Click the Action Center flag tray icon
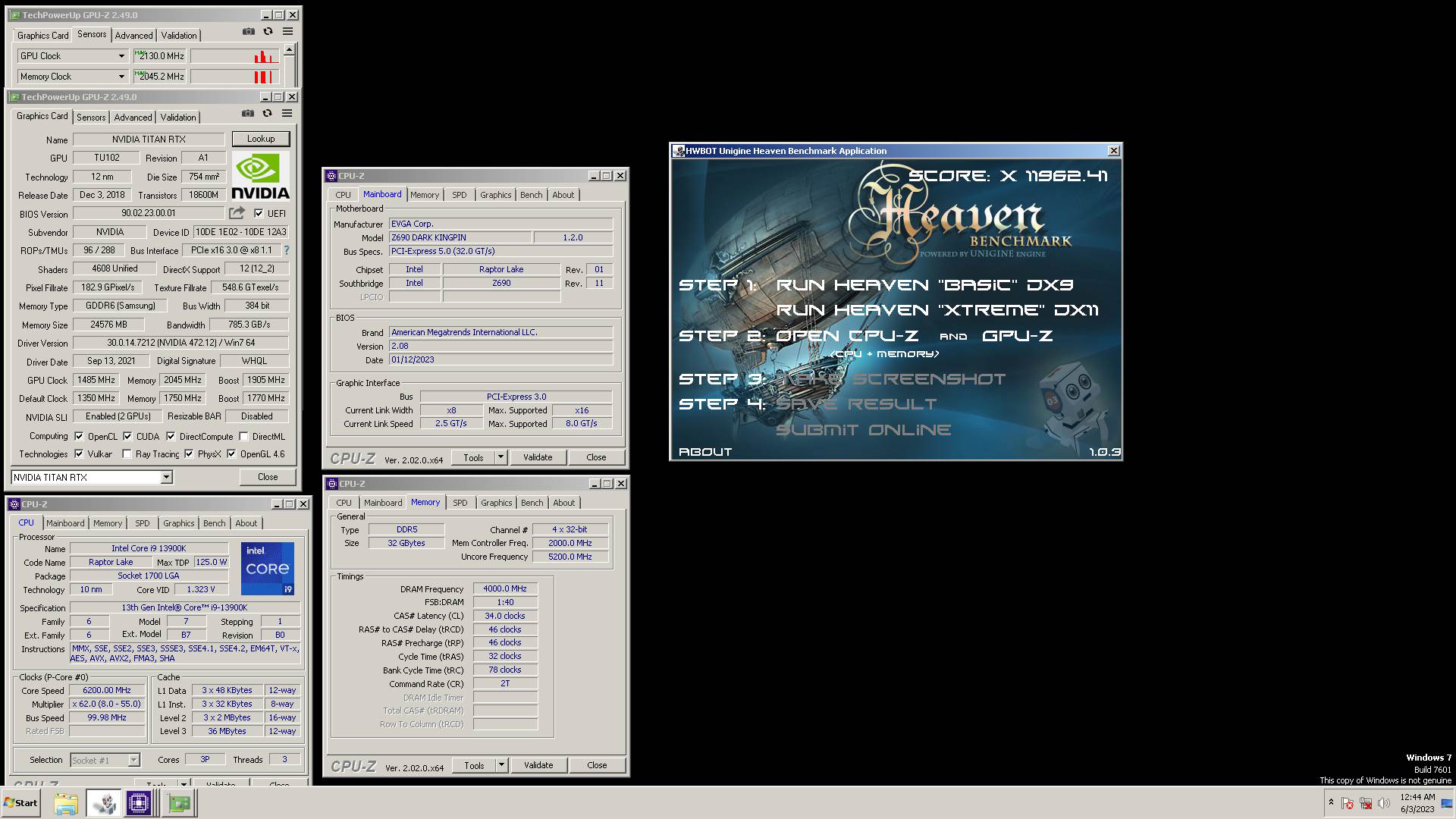The width and height of the screenshot is (1456, 819). point(1347,803)
